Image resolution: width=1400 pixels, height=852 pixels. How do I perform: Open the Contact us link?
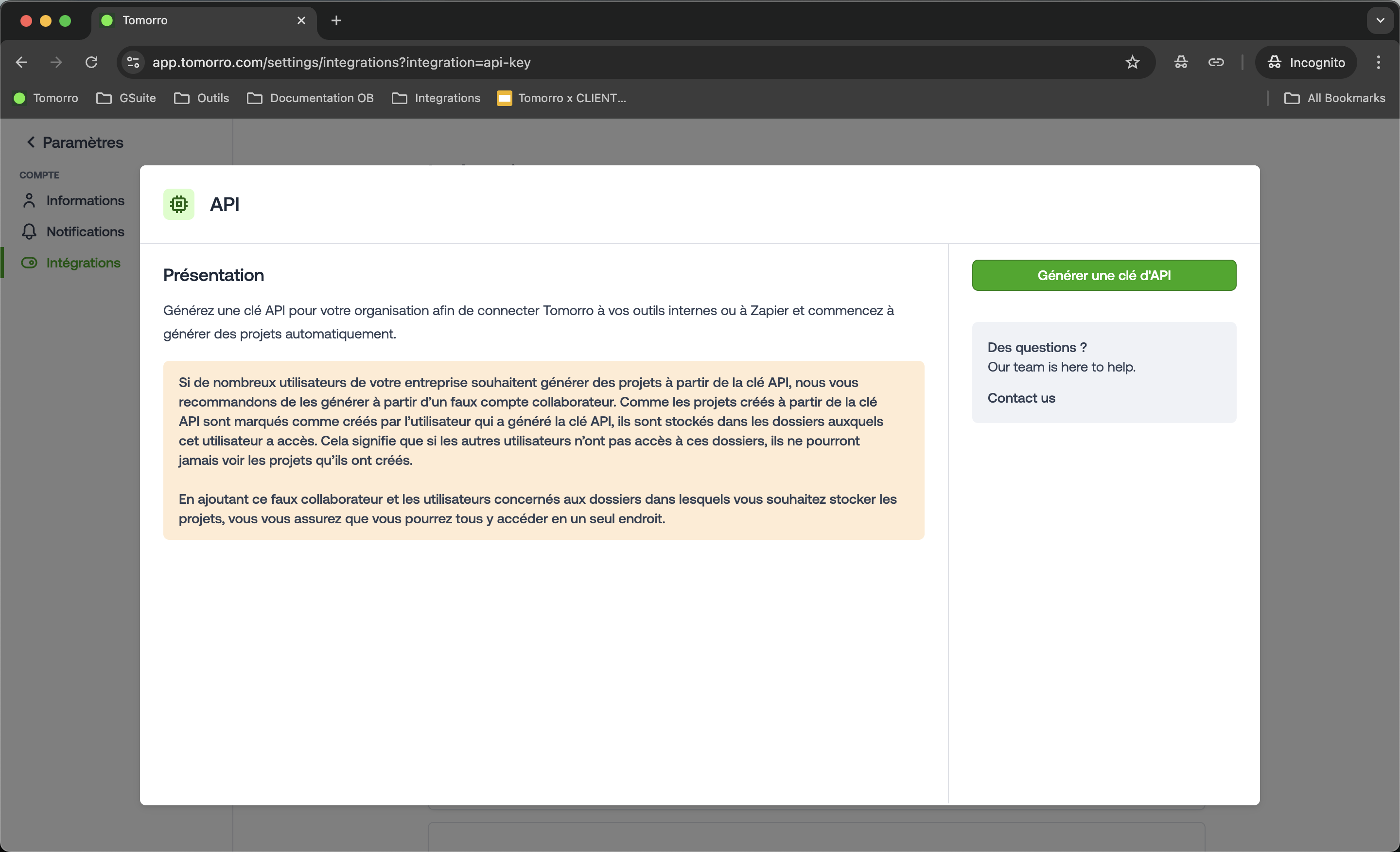coord(1021,398)
